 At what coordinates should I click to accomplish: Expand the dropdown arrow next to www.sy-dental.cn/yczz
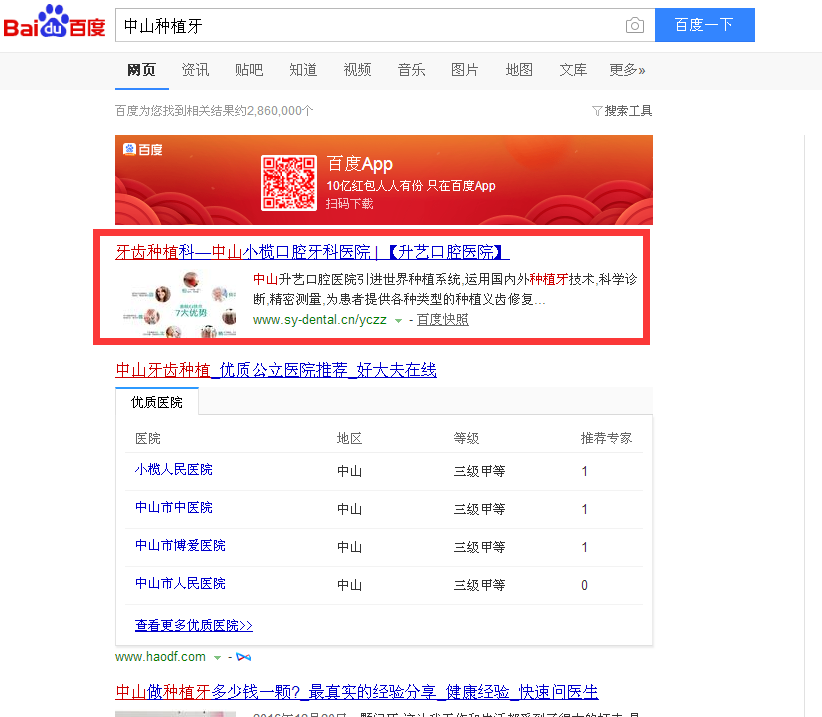click(398, 321)
